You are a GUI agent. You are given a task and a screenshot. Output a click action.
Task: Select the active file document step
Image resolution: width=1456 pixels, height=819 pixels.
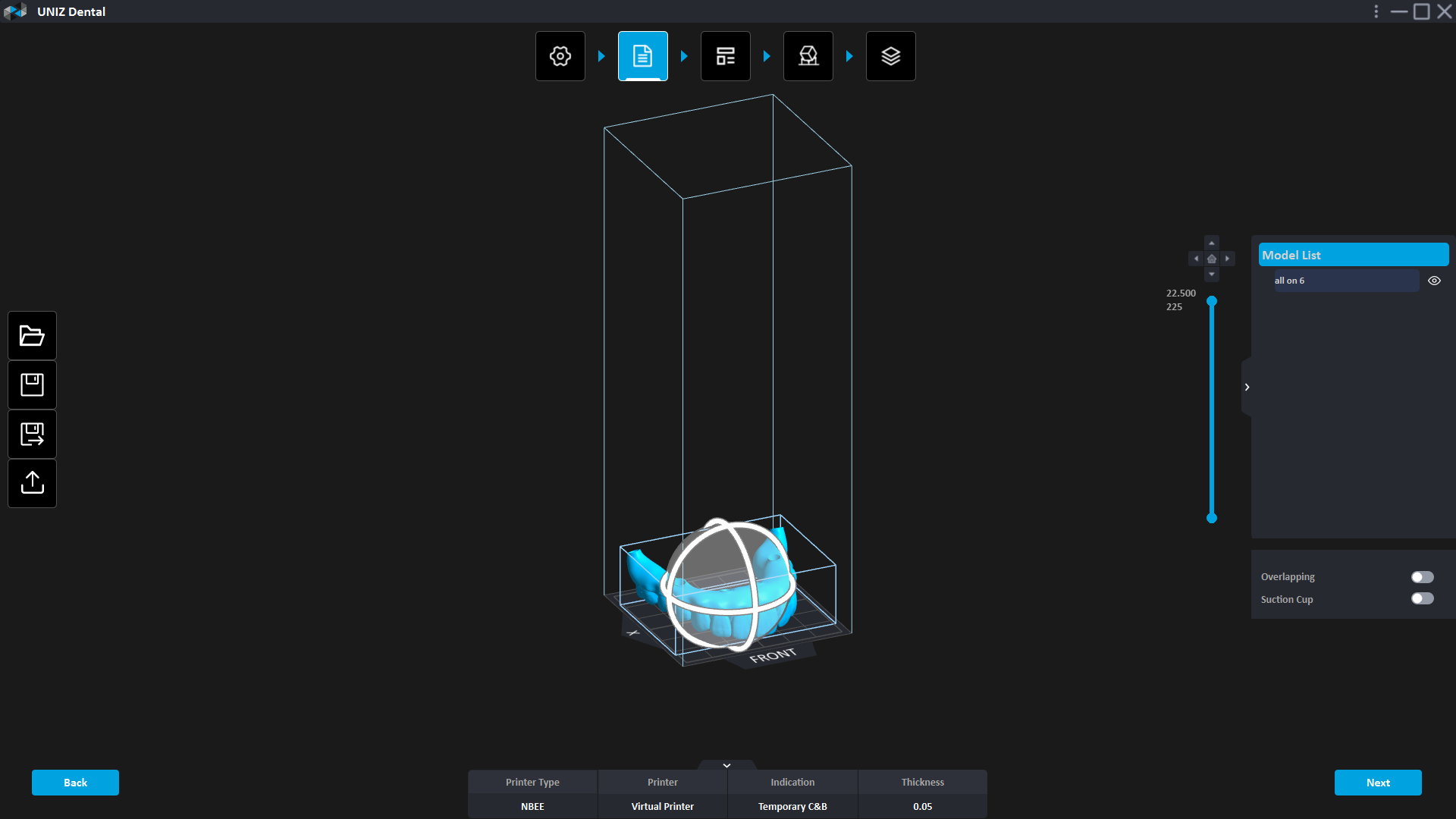click(643, 56)
